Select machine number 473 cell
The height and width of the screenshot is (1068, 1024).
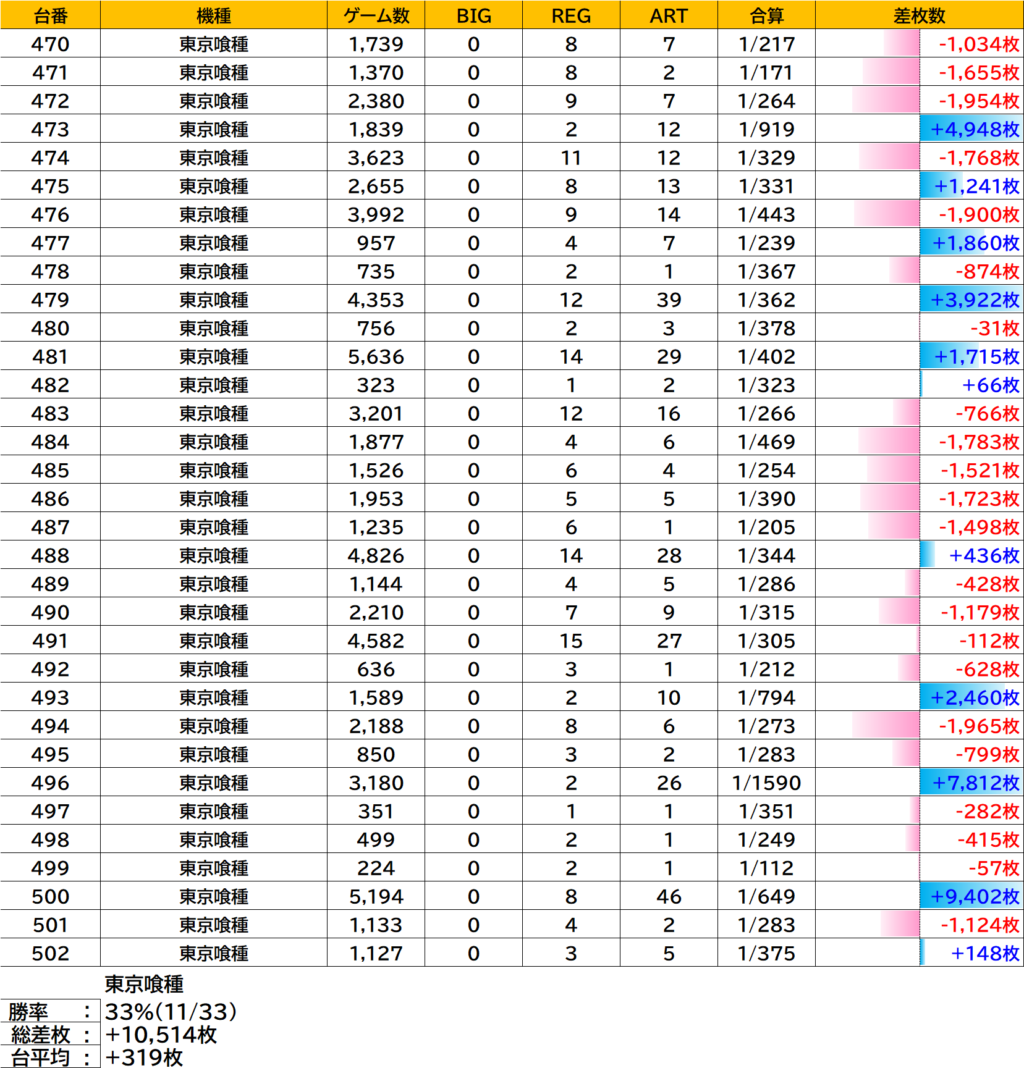point(51,129)
